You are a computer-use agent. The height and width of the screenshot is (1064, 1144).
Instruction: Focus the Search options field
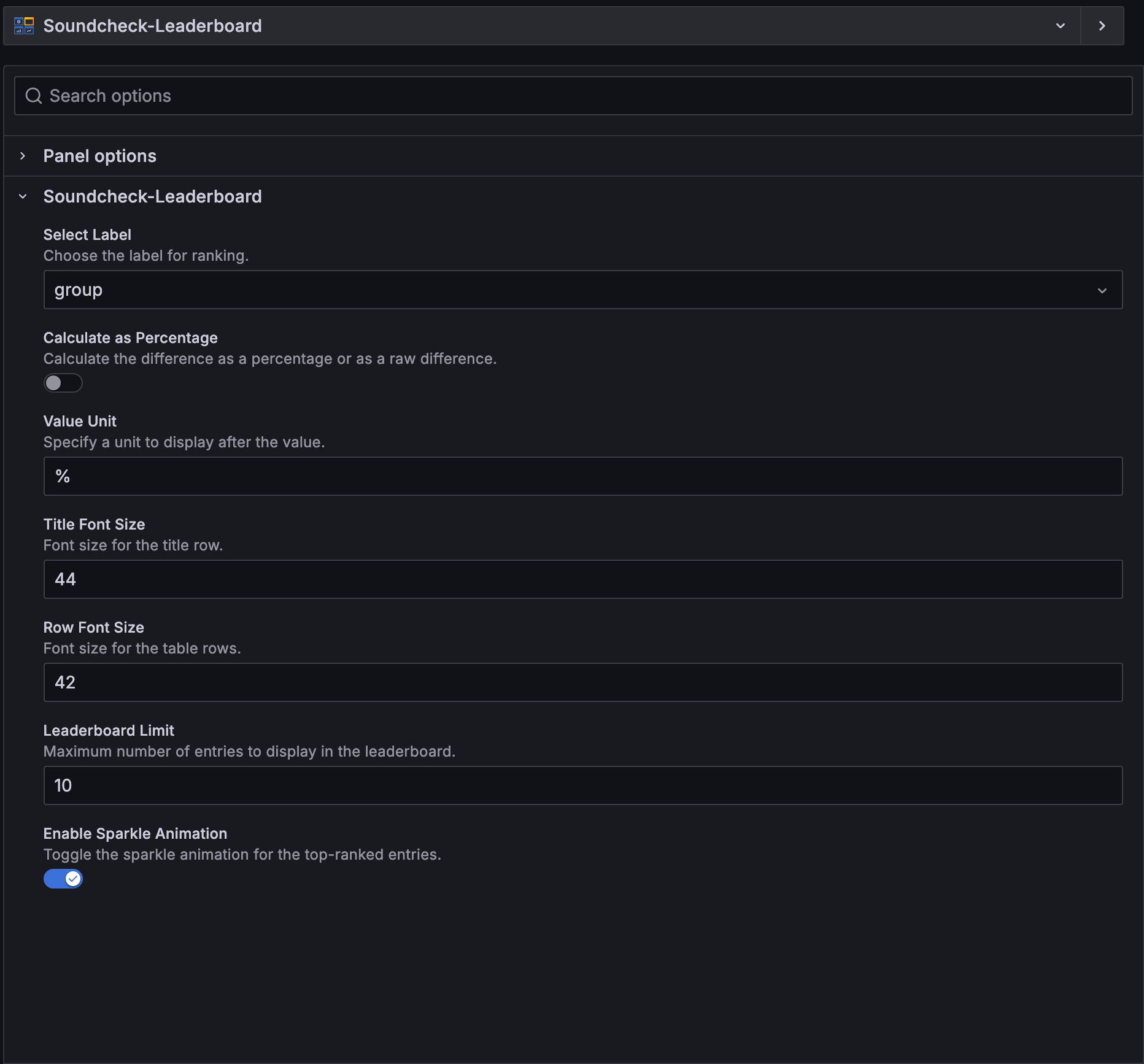[x=583, y=95]
